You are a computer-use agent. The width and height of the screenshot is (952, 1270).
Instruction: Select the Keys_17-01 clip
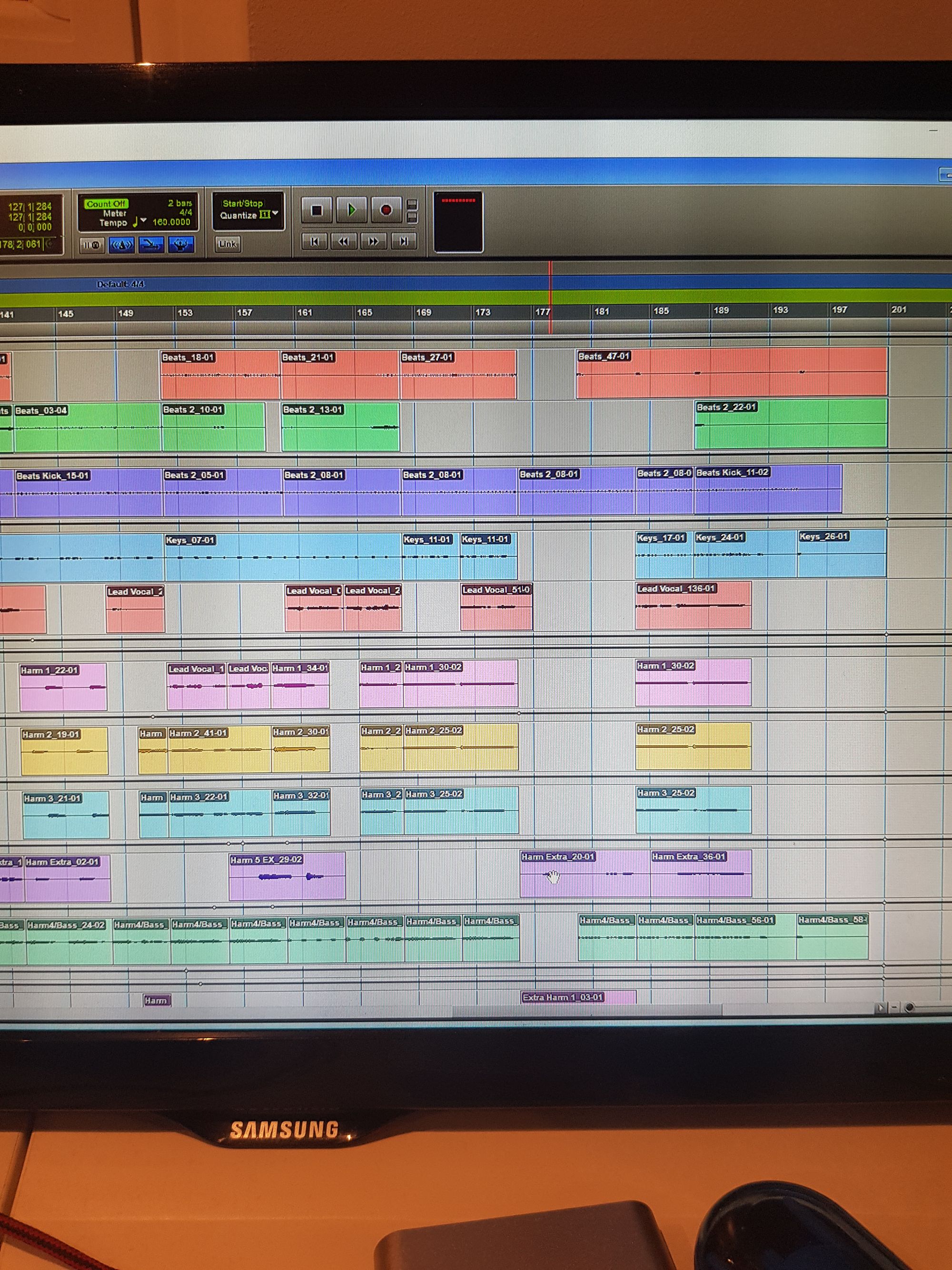pos(664,554)
